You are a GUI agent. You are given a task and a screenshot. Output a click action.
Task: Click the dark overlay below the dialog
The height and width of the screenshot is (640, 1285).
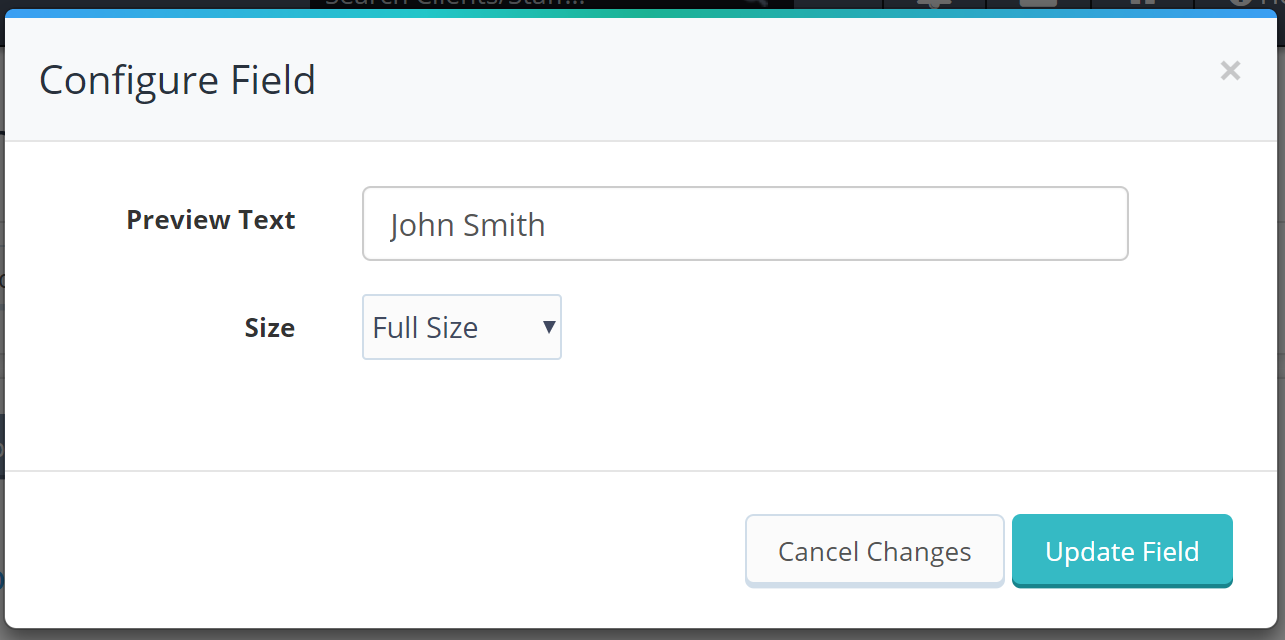[642, 634]
